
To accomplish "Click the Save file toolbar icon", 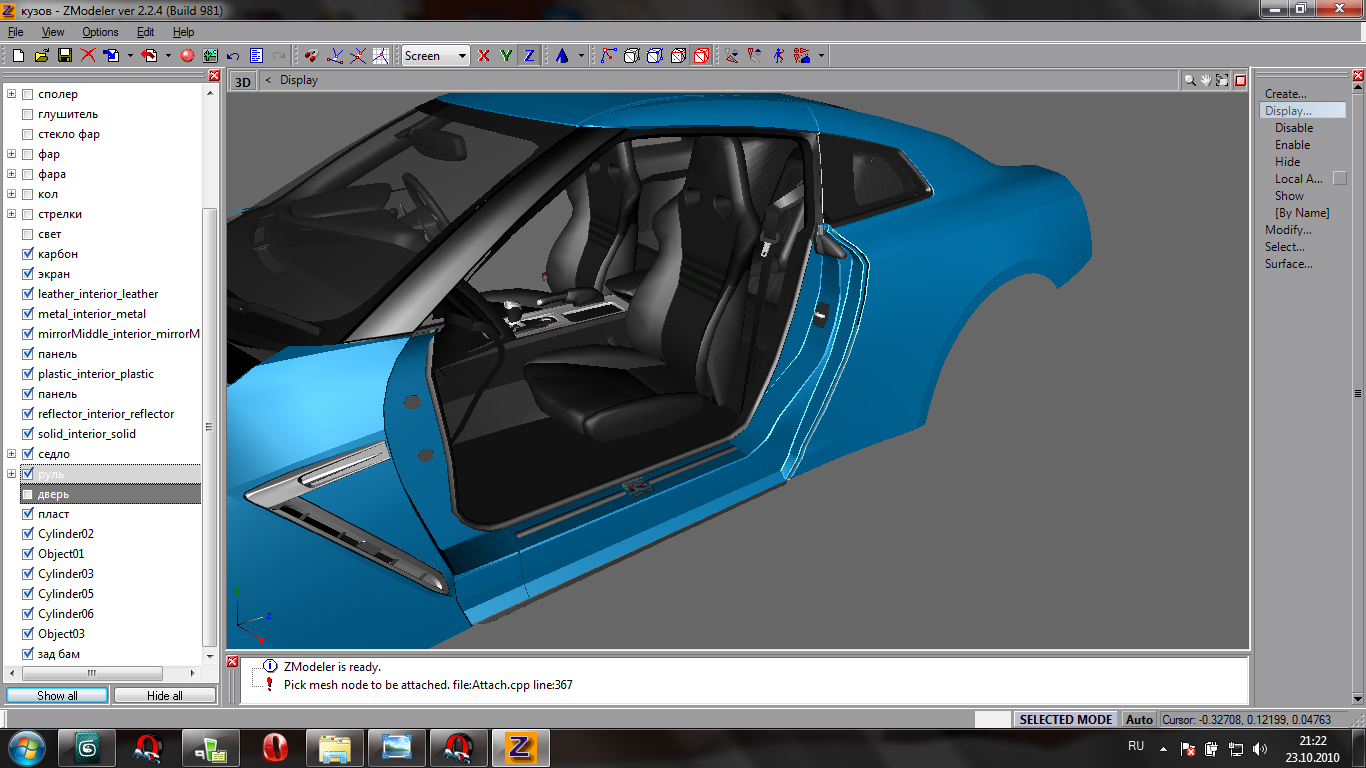I will 65,56.
